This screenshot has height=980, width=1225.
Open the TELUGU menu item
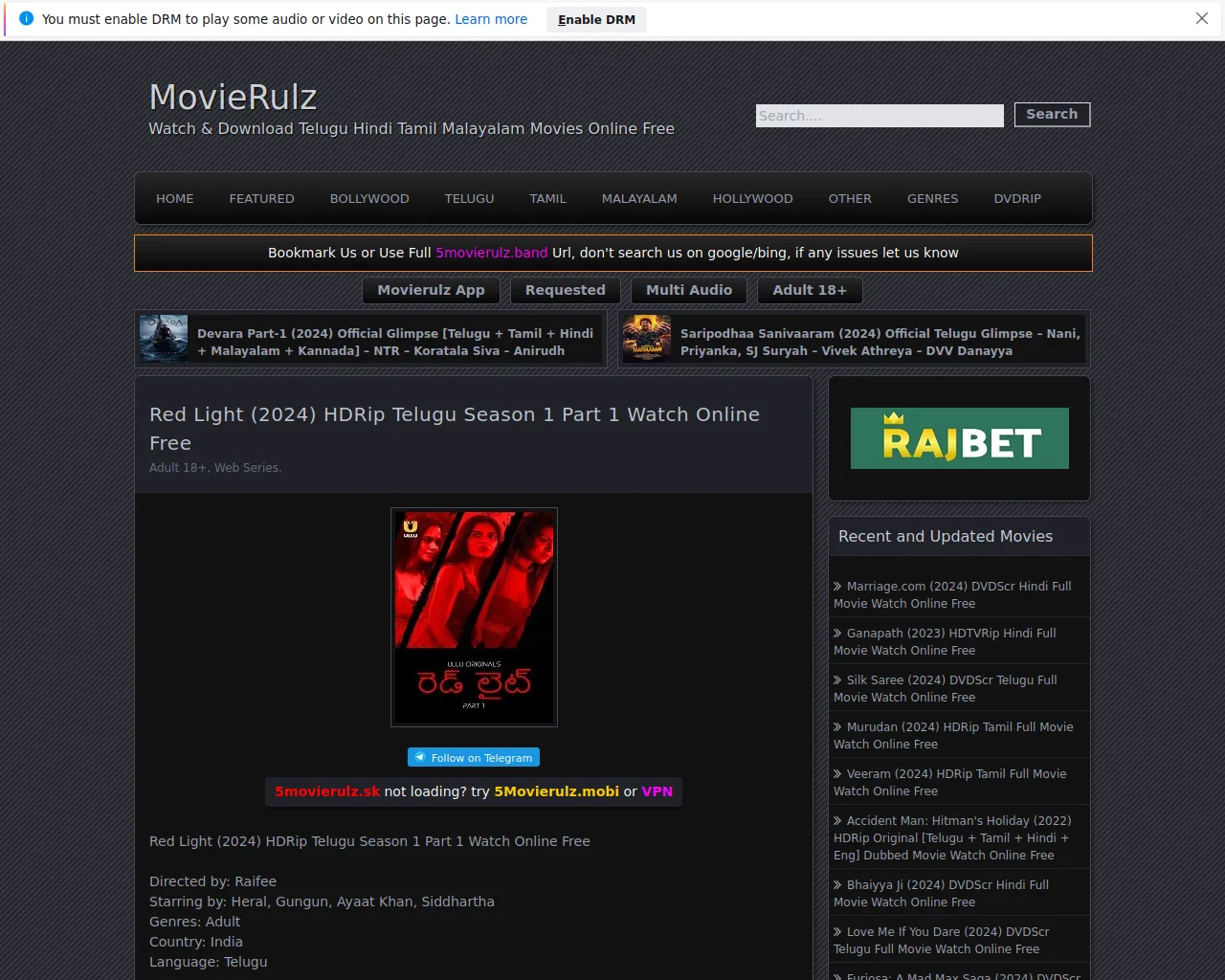pos(470,199)
